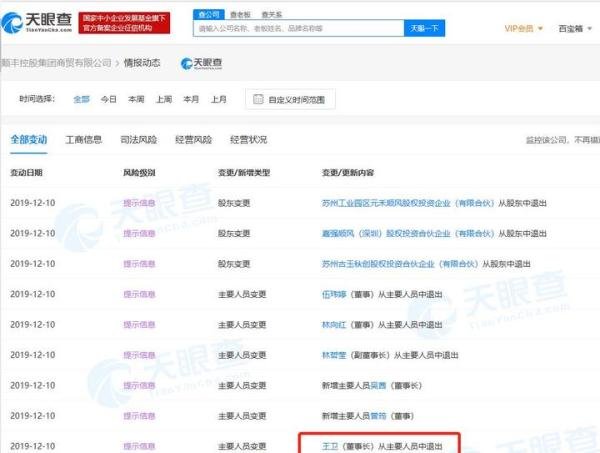Click date 2019-12-10 in 林哲莹 row

(x=33, y=355)
